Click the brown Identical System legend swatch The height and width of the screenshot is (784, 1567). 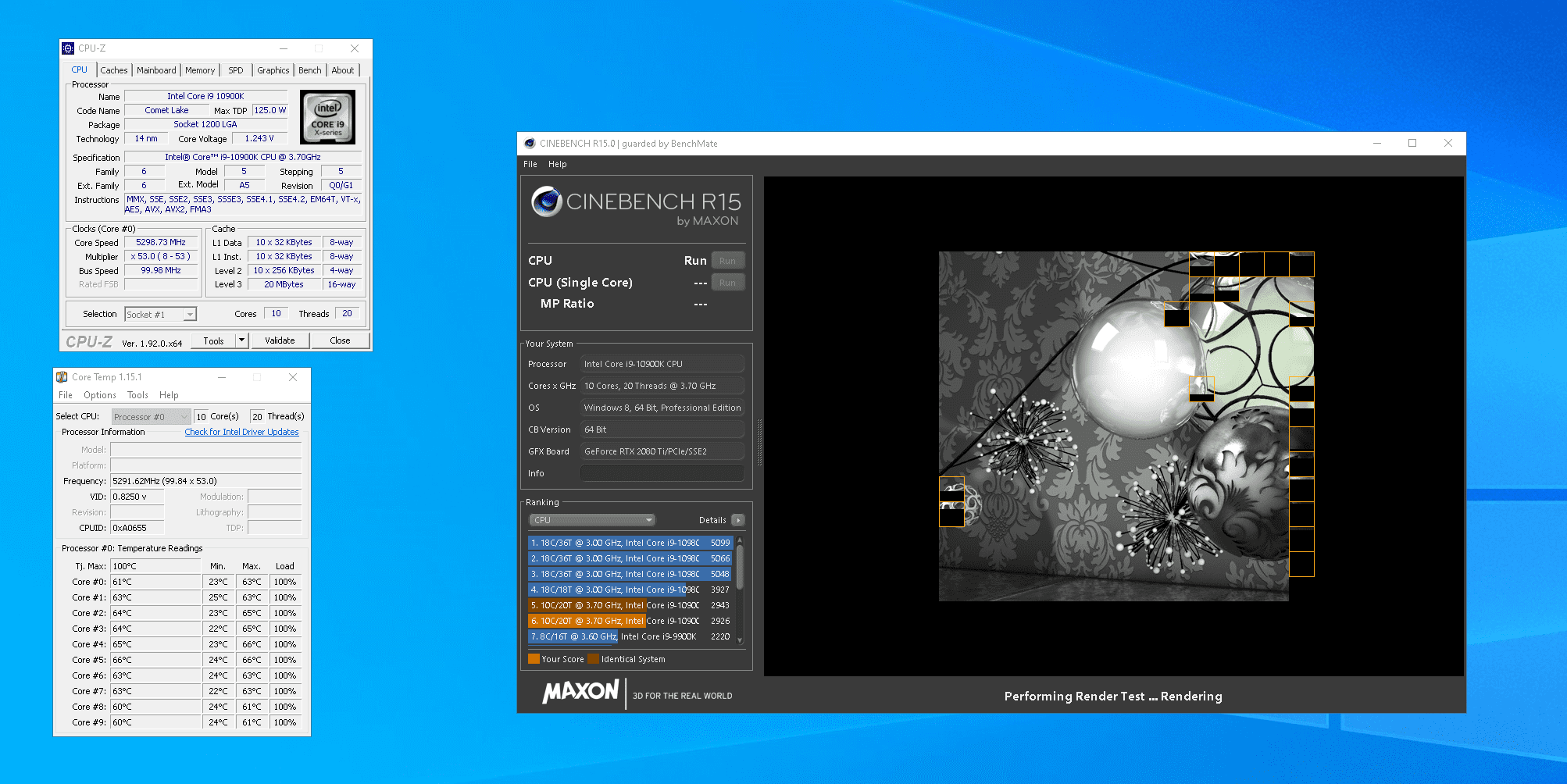(x=594, y=659)
